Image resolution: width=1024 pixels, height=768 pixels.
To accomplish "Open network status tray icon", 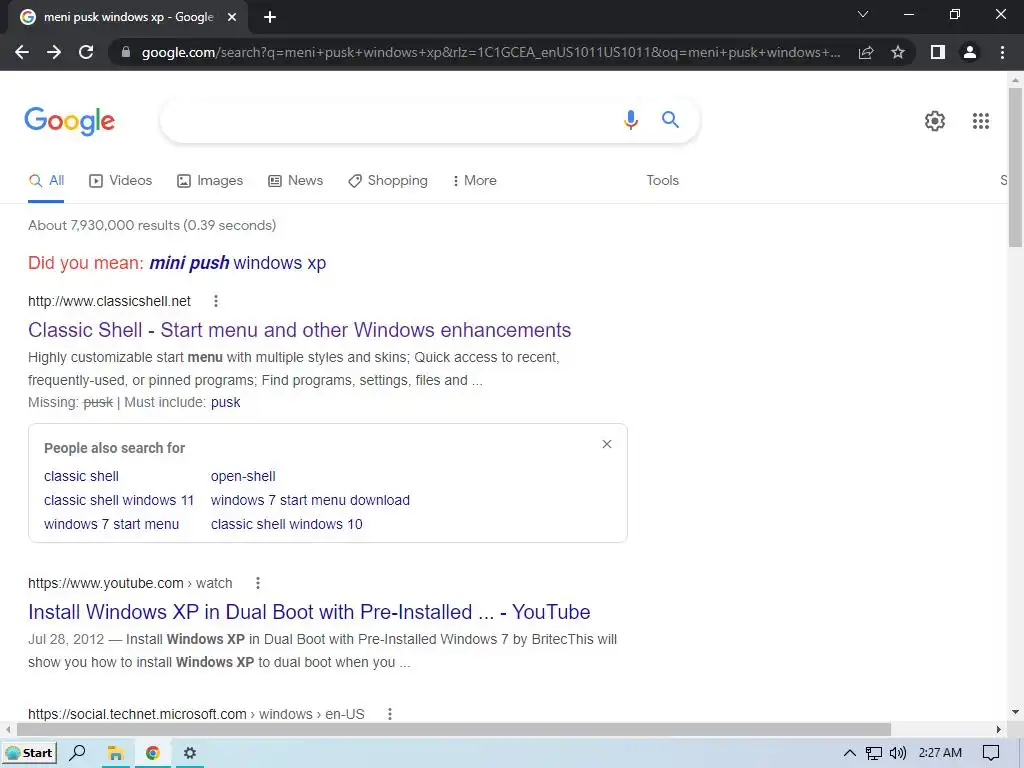I will point(873,753).
